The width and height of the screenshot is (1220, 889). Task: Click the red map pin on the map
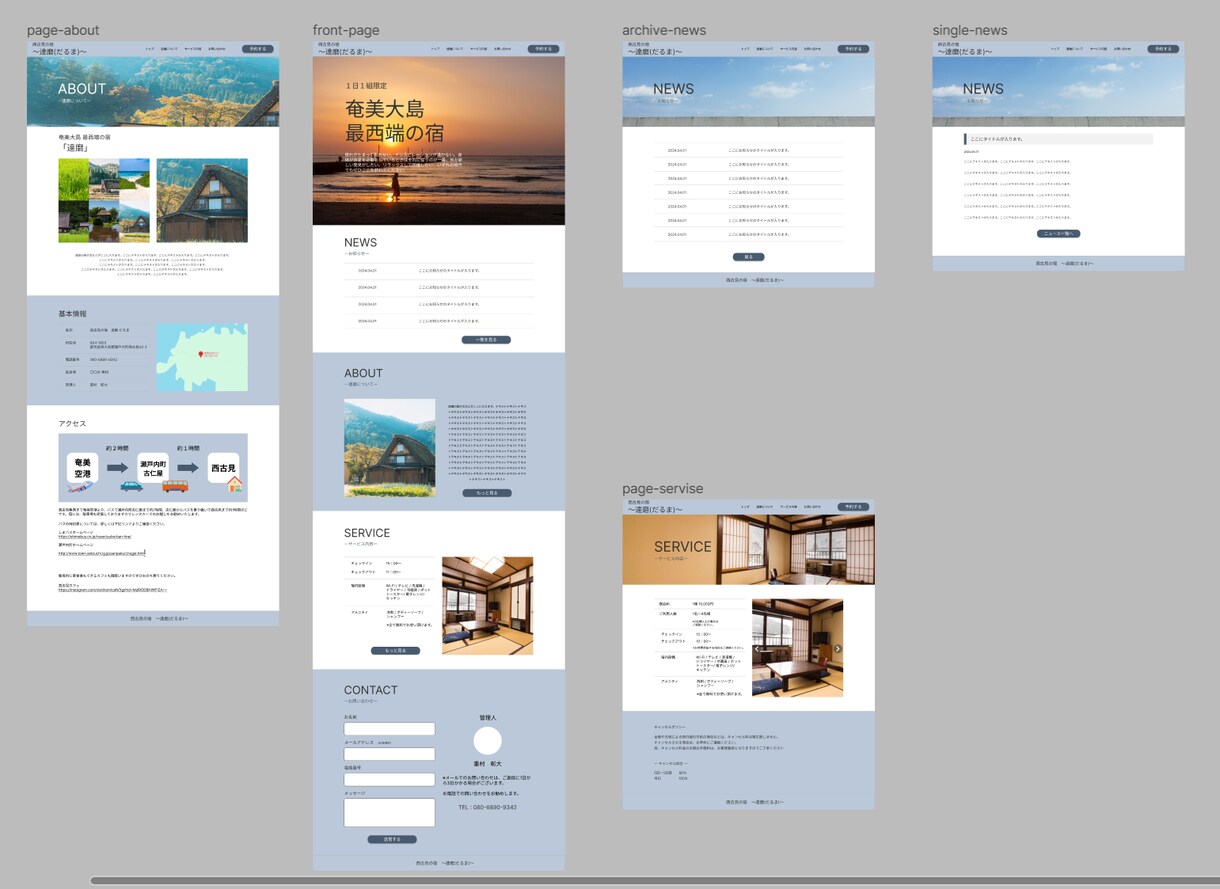(x=200, y=354)
